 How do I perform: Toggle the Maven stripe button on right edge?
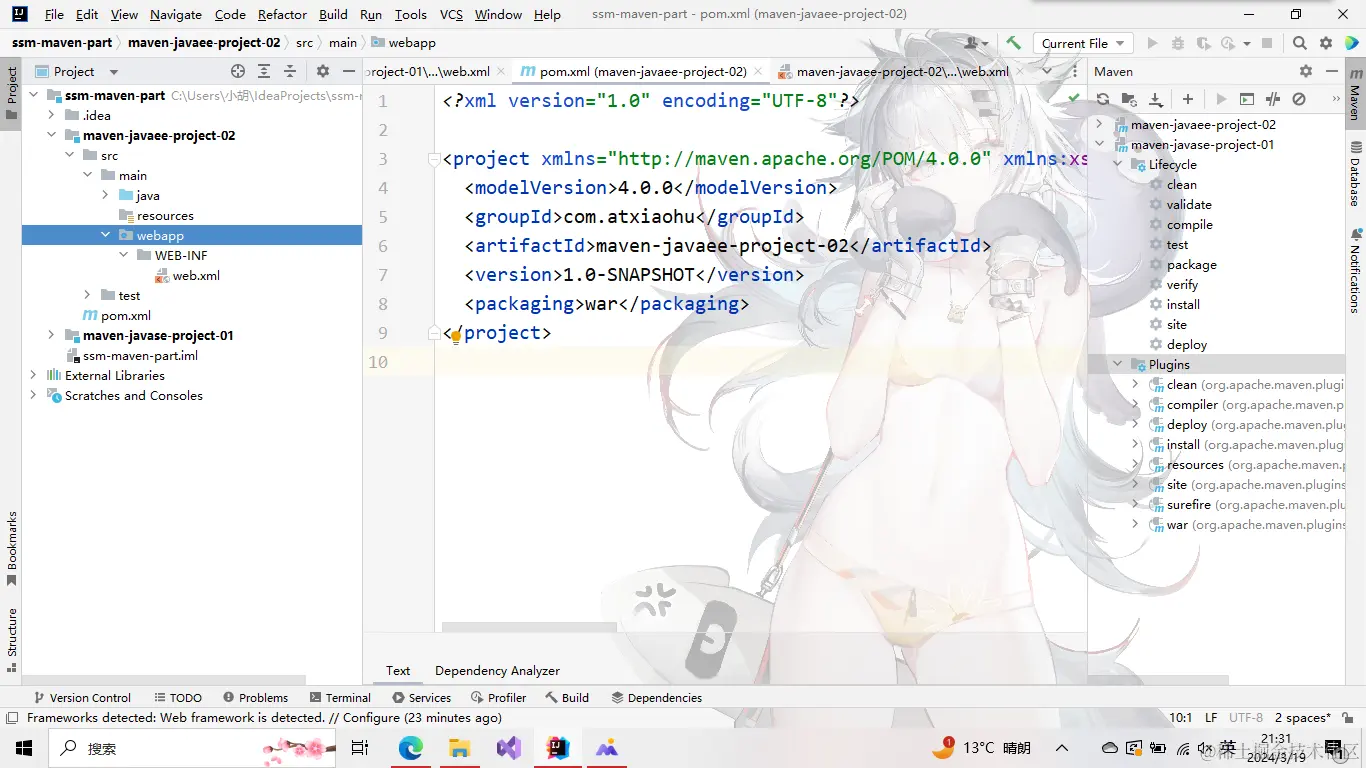coord(1355,95)
